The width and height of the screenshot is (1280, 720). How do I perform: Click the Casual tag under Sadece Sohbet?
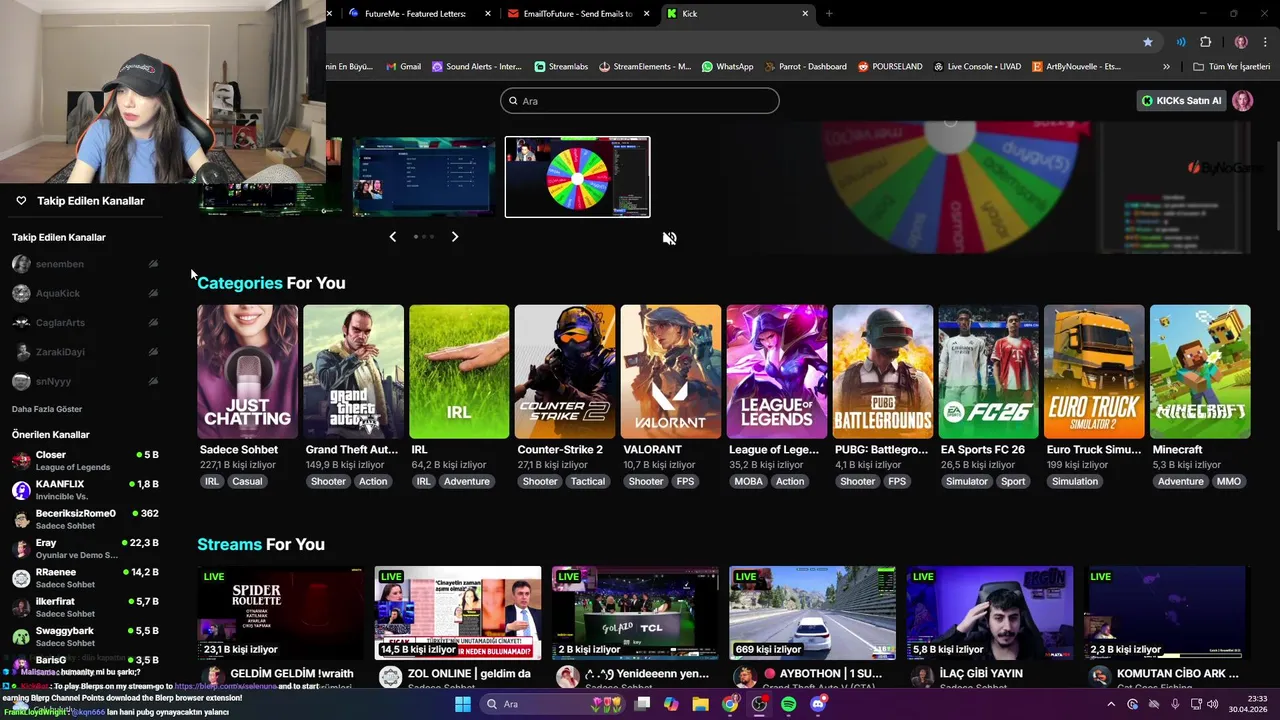point(247,481)
